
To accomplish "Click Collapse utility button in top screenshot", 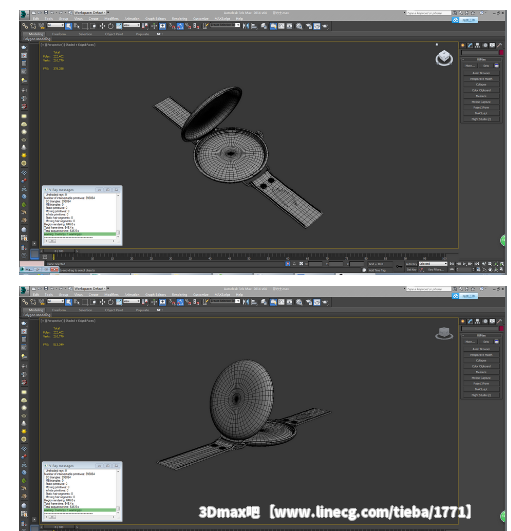I will [x=481, y=85].
